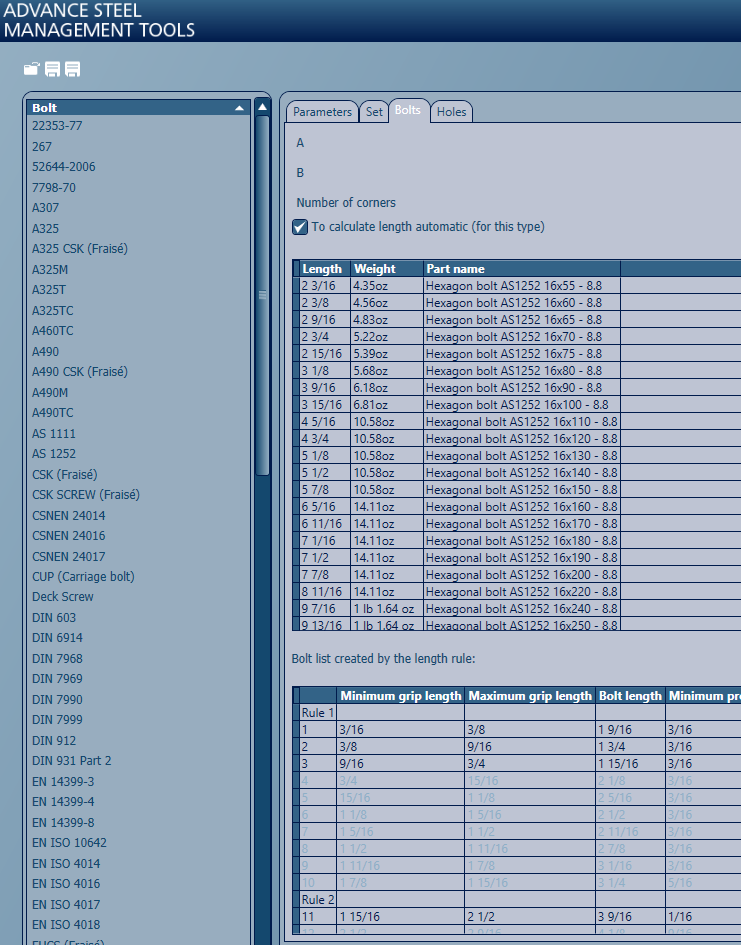Select DIN 603 bolt standard
The width and height of the screenshot is (741, 945).
[x=54, y=618]
